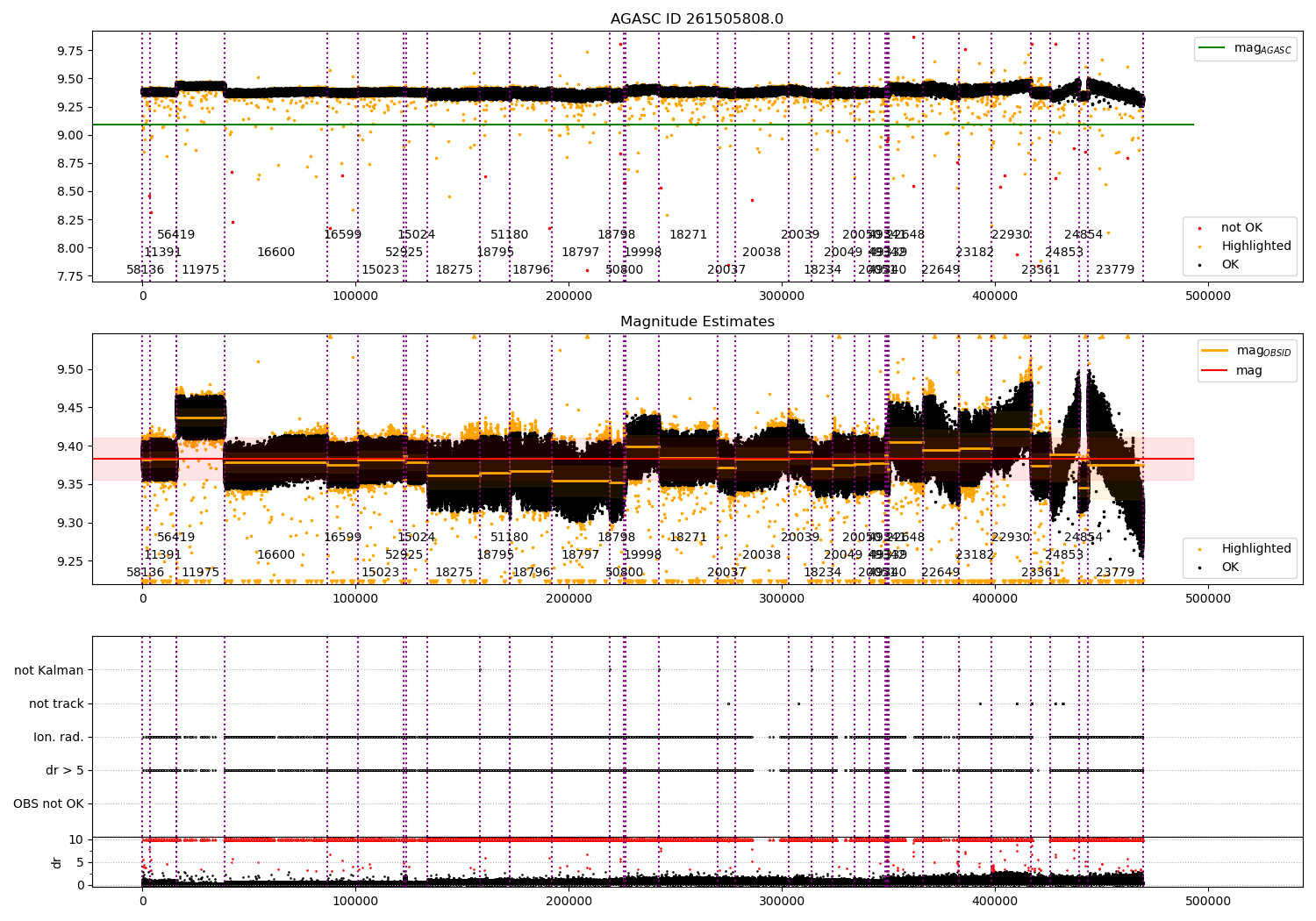The width and height of the screenshot is (1316, 921).
Task: Click obsid label 23779 in the top plot
Action: pyautogui.click(x=1116, y=269)
